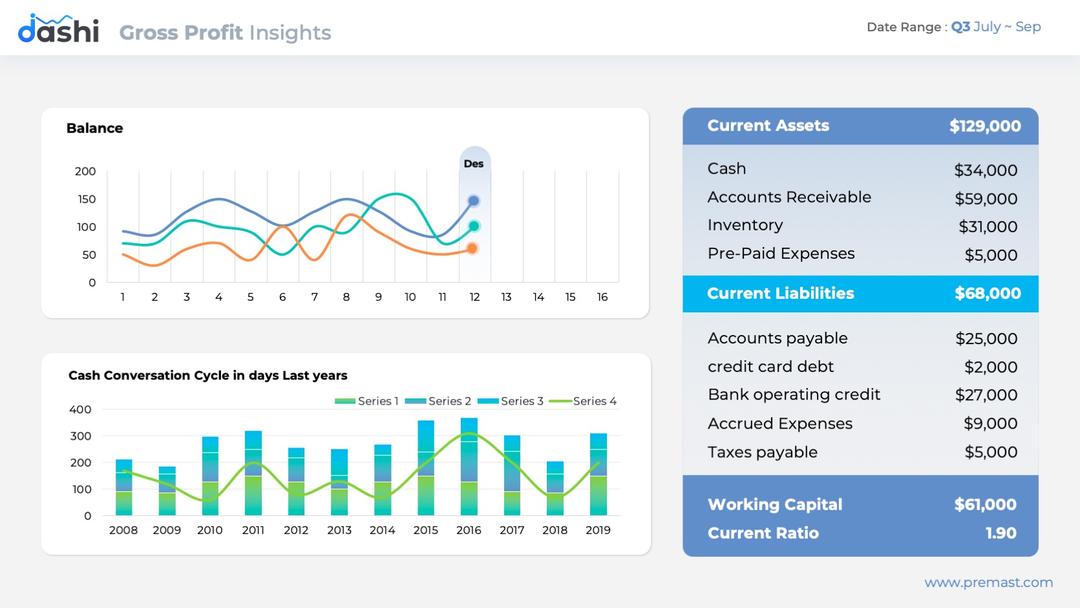
Task: Open the Date Range Q3 selector
Action: tap(960, 27)
